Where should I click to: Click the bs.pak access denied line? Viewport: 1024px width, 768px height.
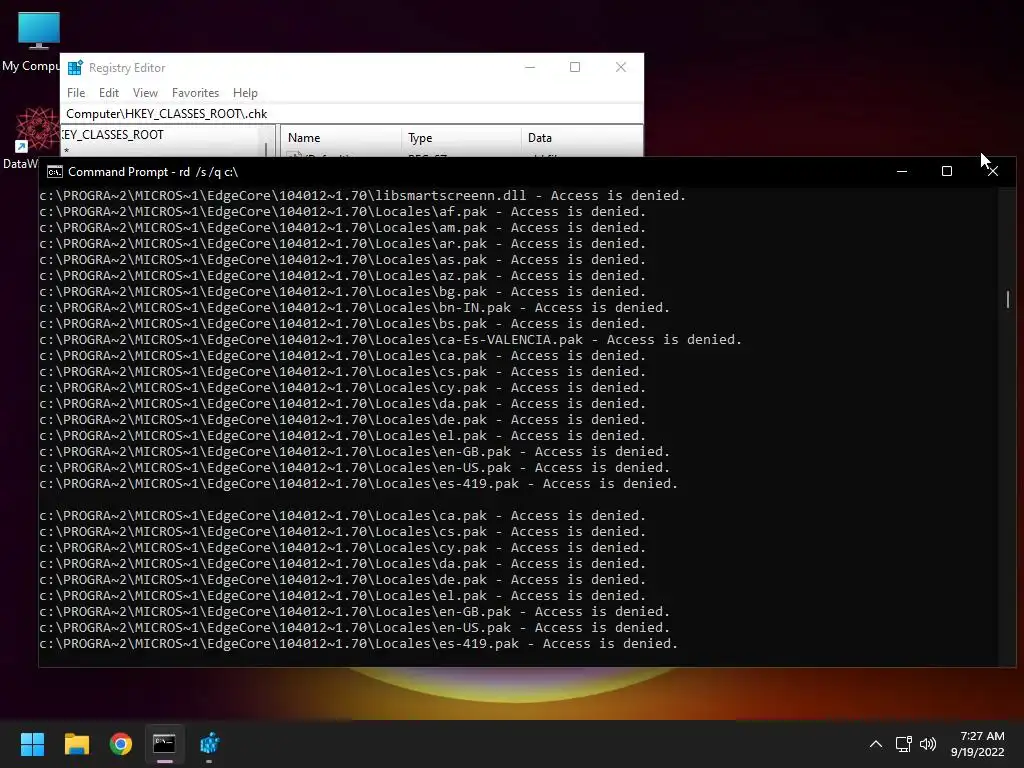[342, 323]
